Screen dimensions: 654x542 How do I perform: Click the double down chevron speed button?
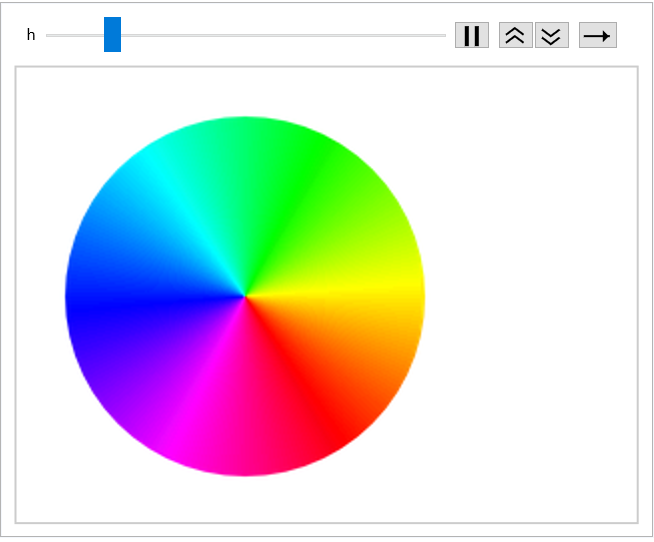tap(551, 35)
